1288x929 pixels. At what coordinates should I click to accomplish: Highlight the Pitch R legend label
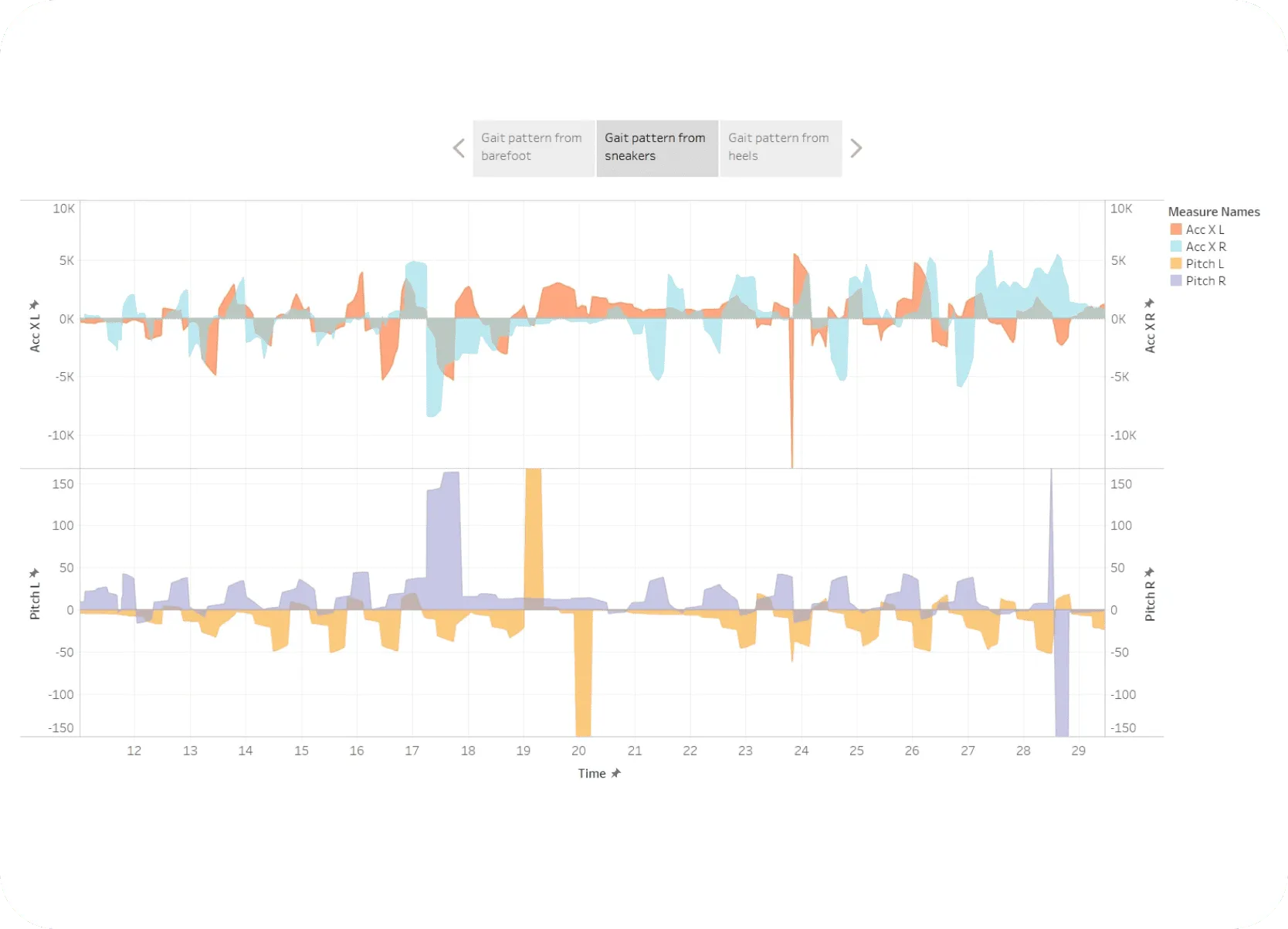click(x=1205, y=280)
